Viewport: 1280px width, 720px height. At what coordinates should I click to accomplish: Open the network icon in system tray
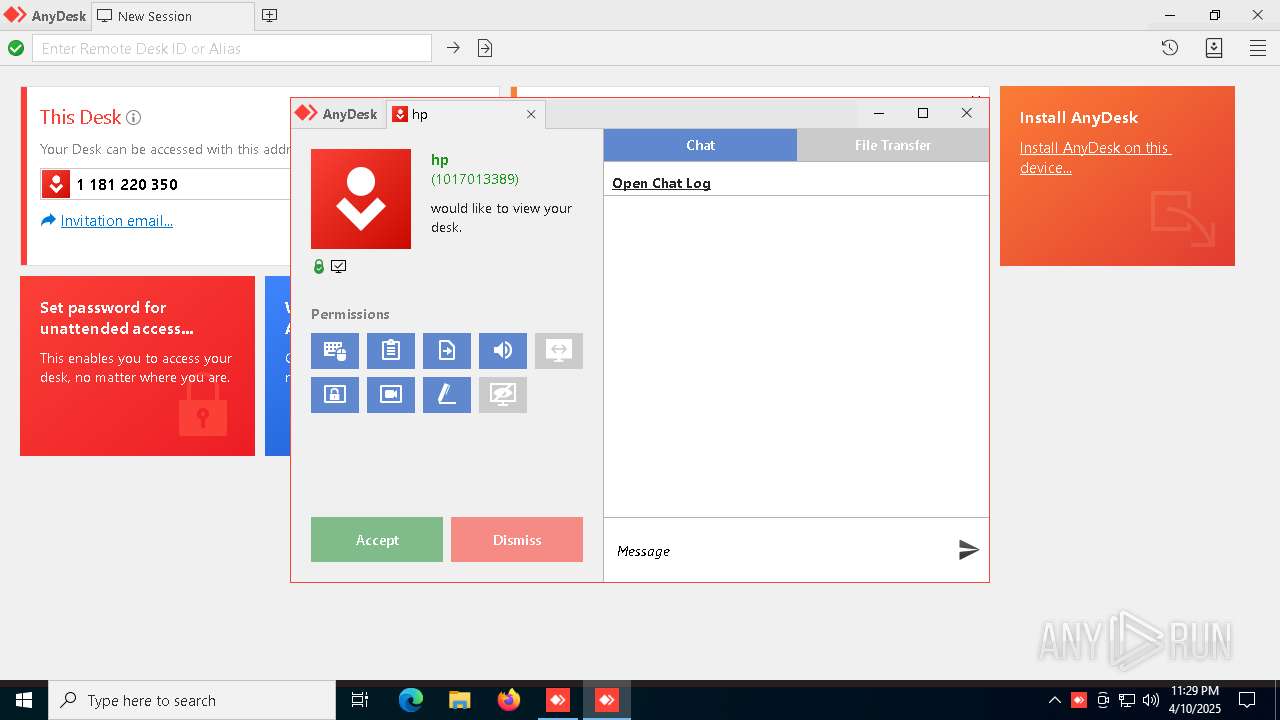point(1127,700)
